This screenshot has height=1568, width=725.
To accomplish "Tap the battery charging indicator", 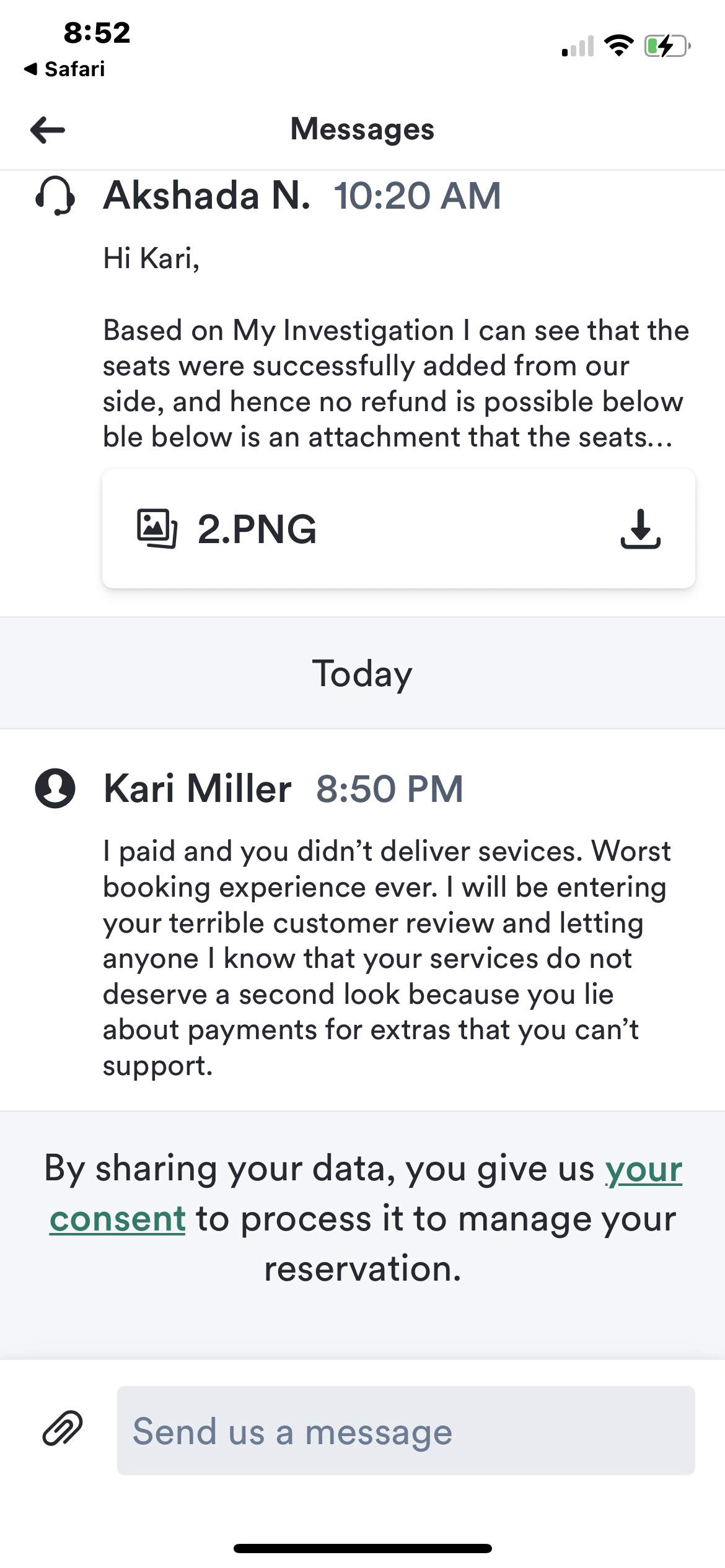I will [667, 46].
